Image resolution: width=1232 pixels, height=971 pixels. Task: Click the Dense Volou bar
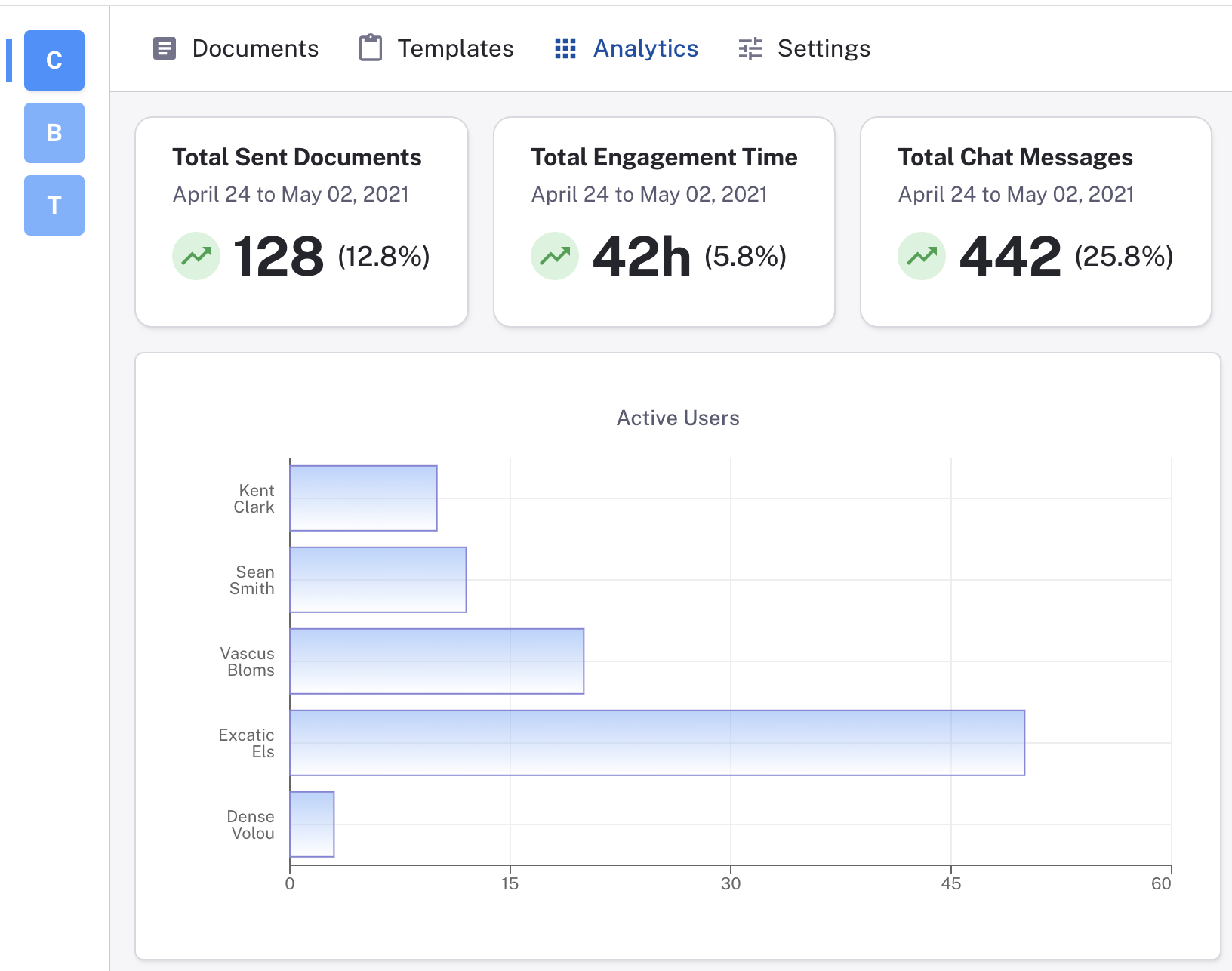312,825
